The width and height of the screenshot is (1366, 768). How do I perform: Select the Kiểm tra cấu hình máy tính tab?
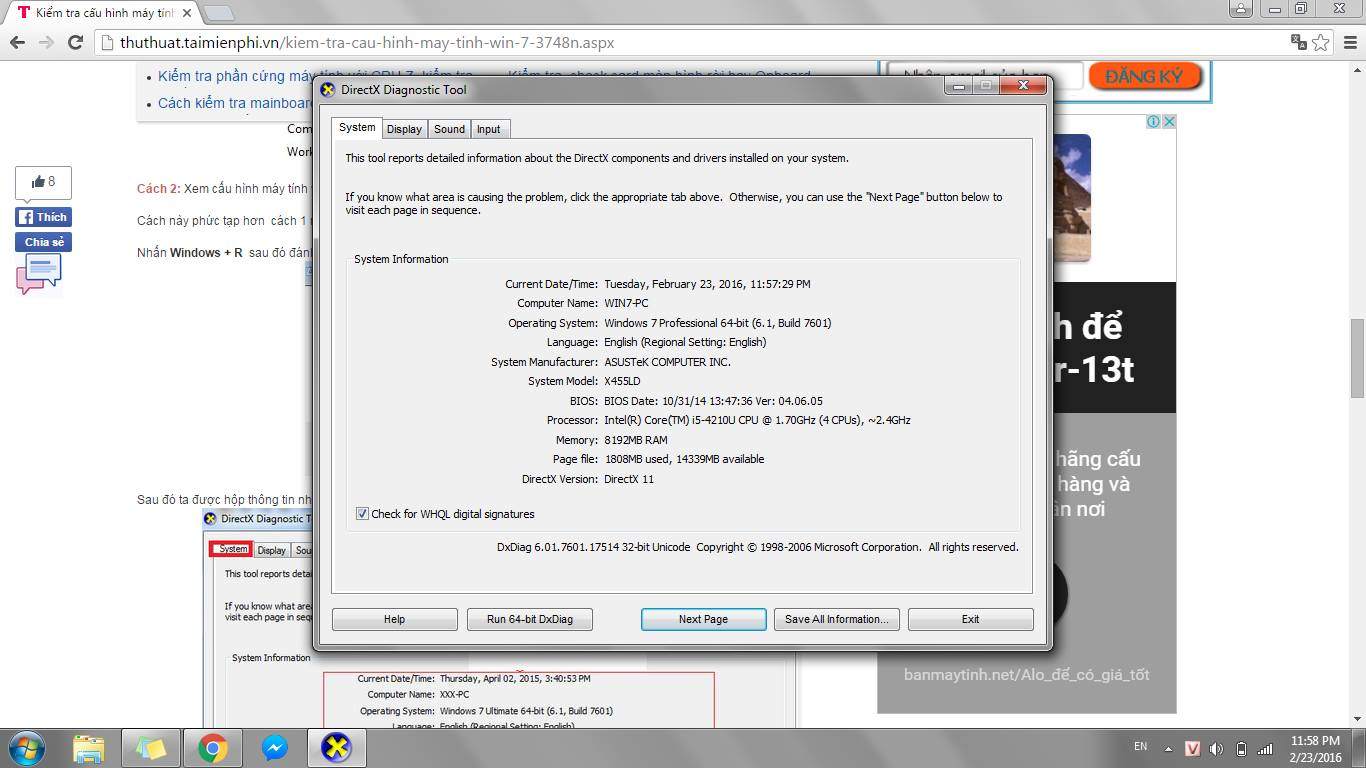point(103,13)
